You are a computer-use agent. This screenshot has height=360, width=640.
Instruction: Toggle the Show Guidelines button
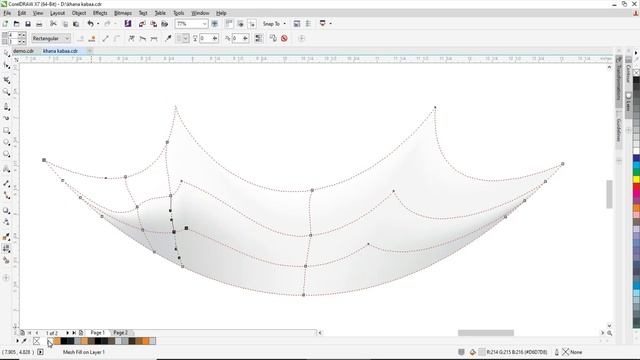[x=252, y=24]
